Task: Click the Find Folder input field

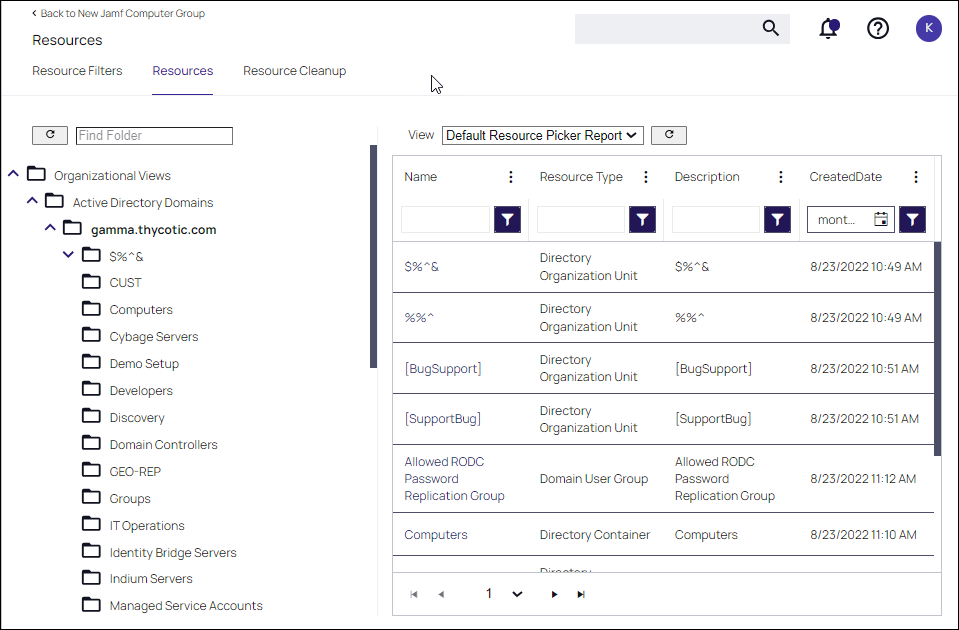Action: coord(154,135)
